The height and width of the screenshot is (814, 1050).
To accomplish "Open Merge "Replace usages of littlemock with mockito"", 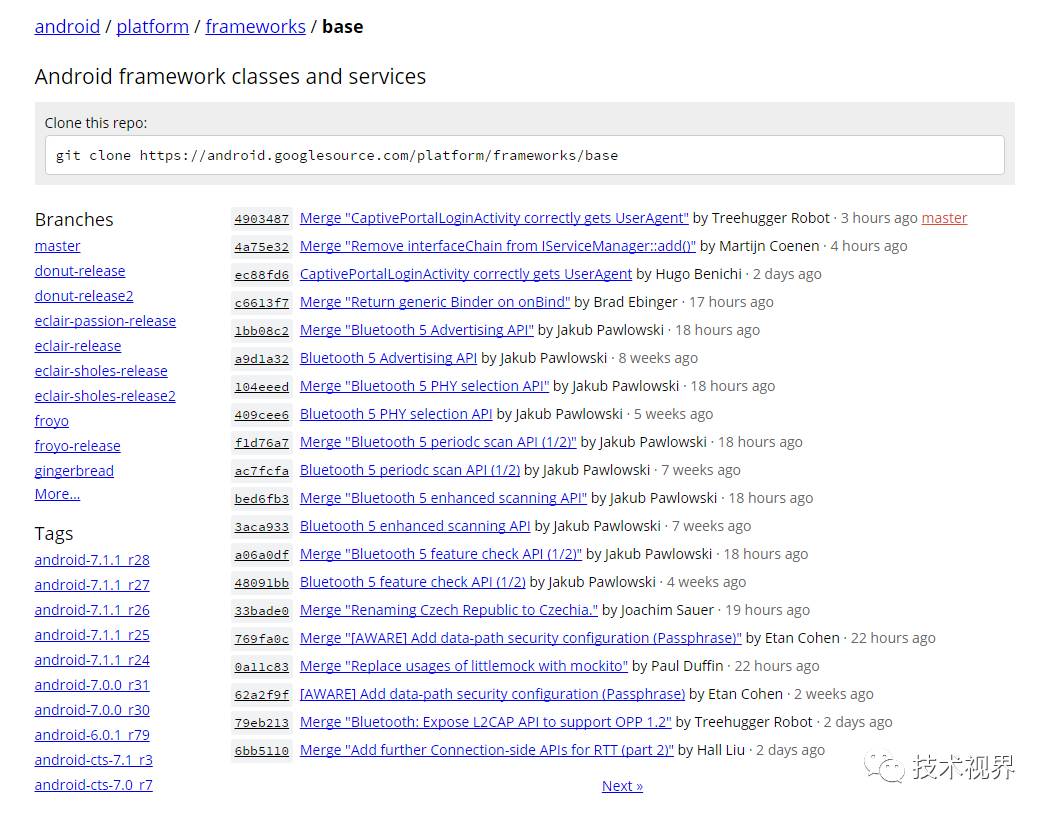I will (463, 667).
